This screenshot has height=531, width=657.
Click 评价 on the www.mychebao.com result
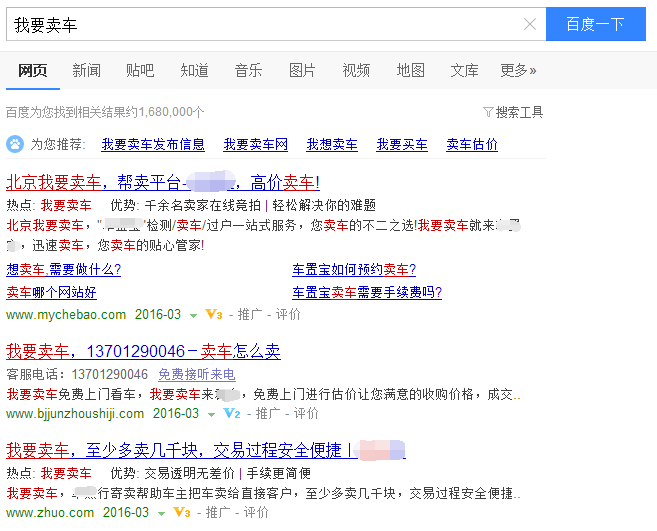pyautogui.click(x=288, y=314)
